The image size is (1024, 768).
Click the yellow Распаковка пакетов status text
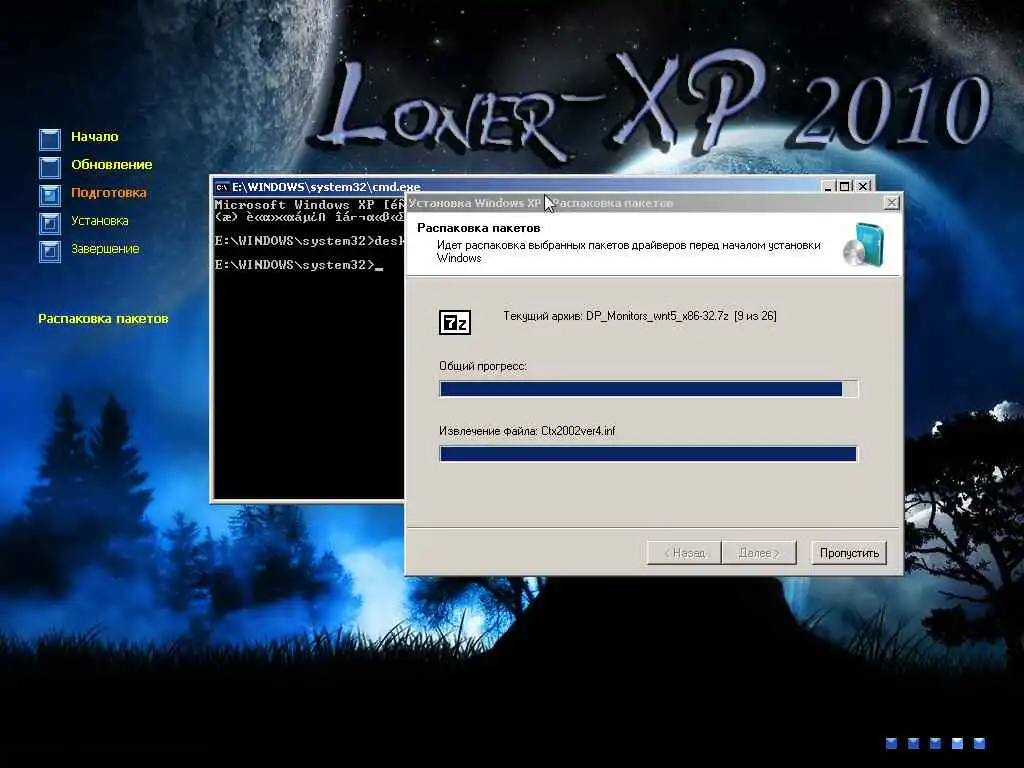point(103,319)
